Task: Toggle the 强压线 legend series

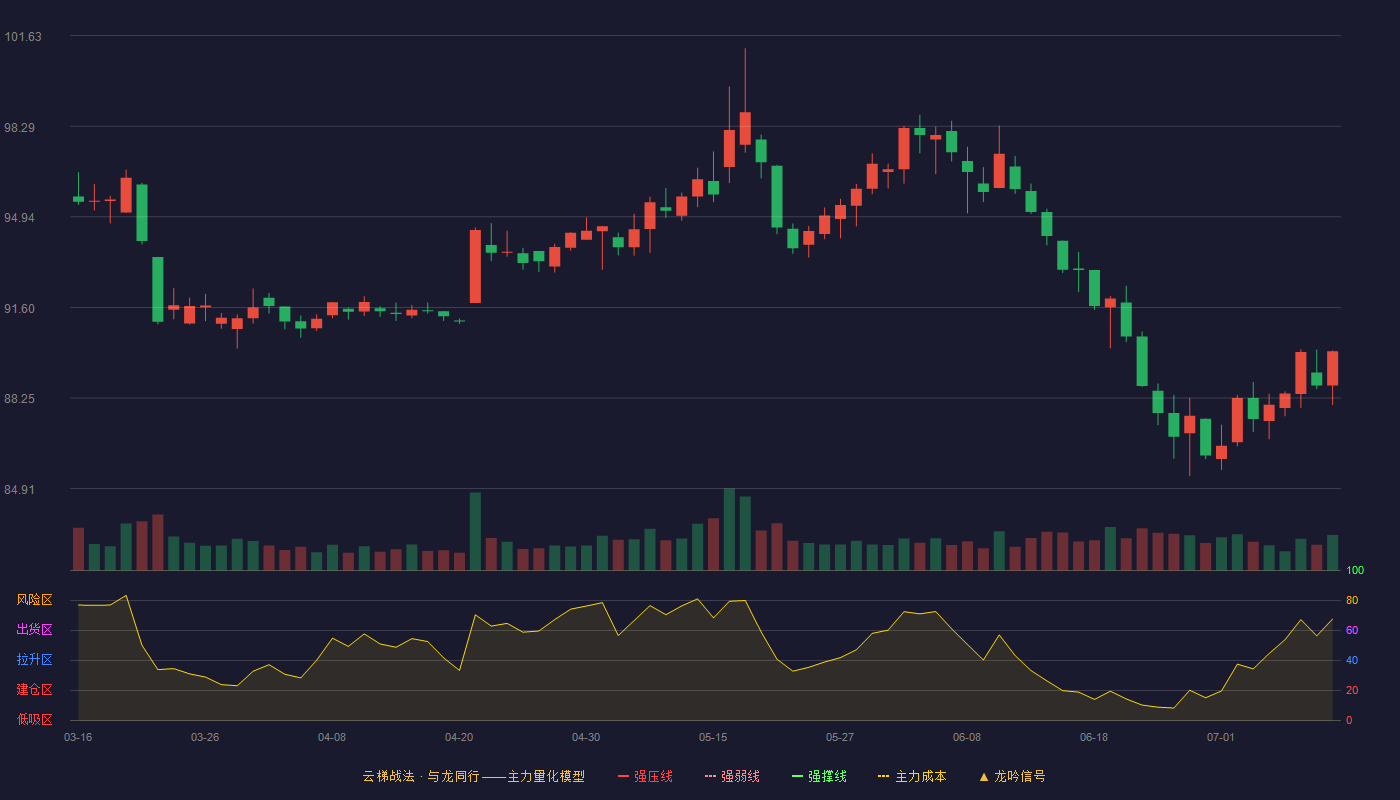Action: point(645,776)
